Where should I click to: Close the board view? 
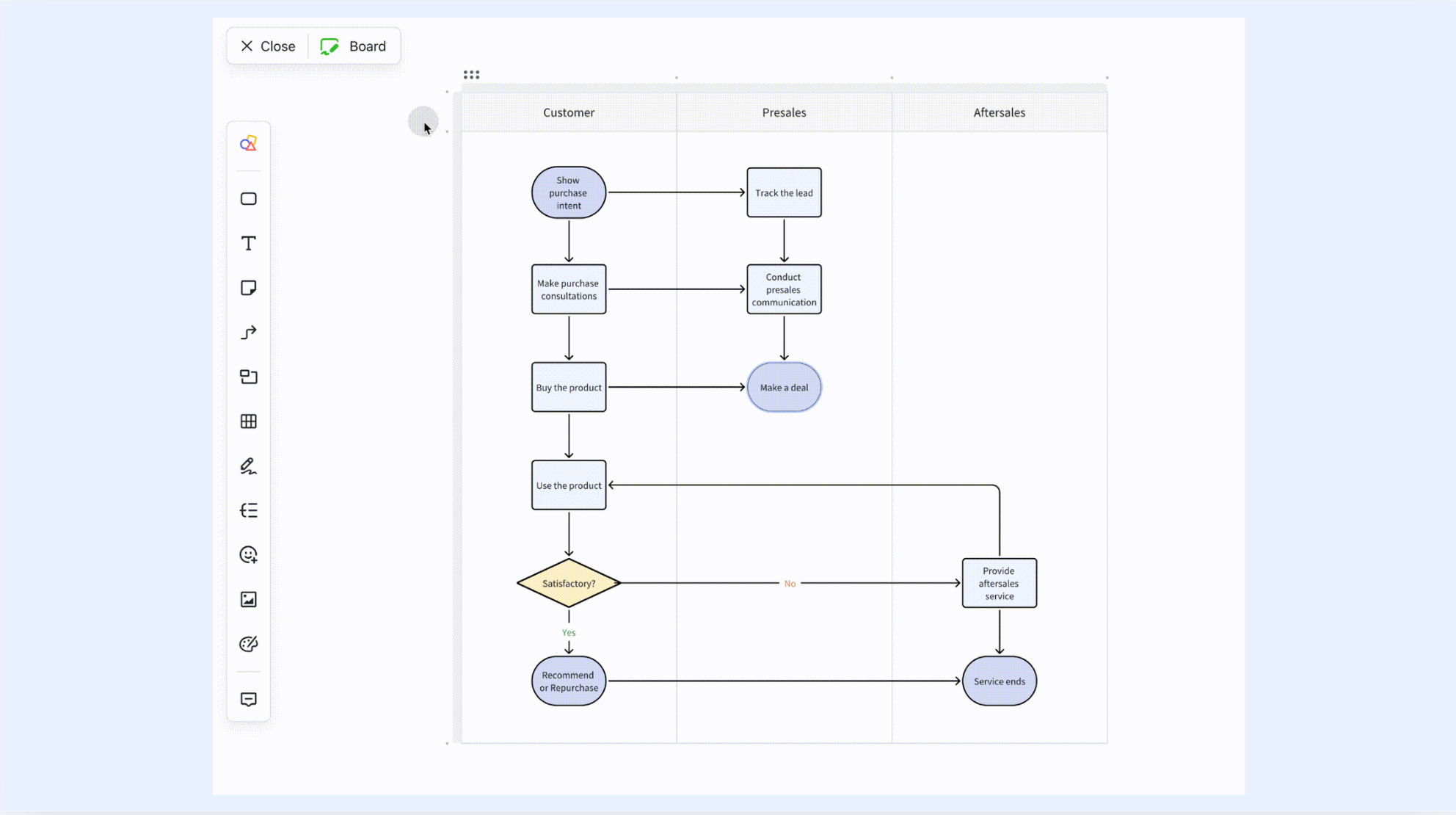268,46
